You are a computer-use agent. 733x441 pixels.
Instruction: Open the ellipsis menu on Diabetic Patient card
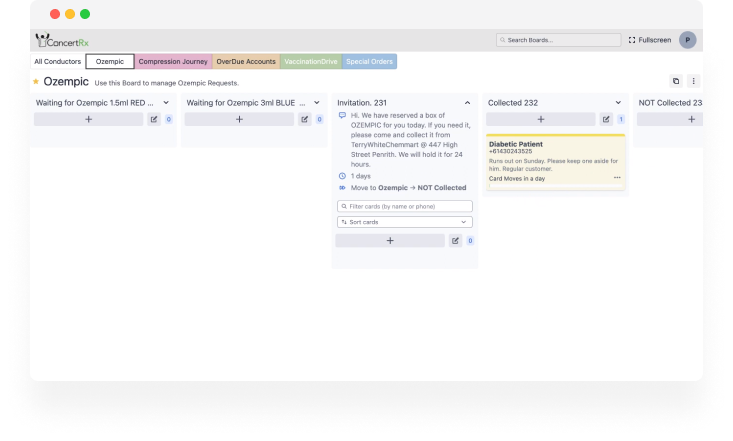click(617, 178)
